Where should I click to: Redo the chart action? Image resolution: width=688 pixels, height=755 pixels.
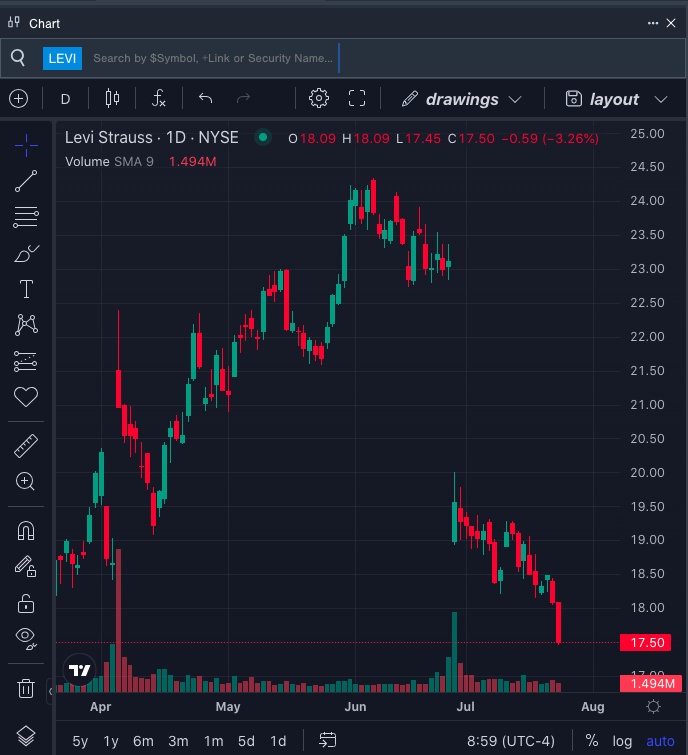(x=244, y=99)
